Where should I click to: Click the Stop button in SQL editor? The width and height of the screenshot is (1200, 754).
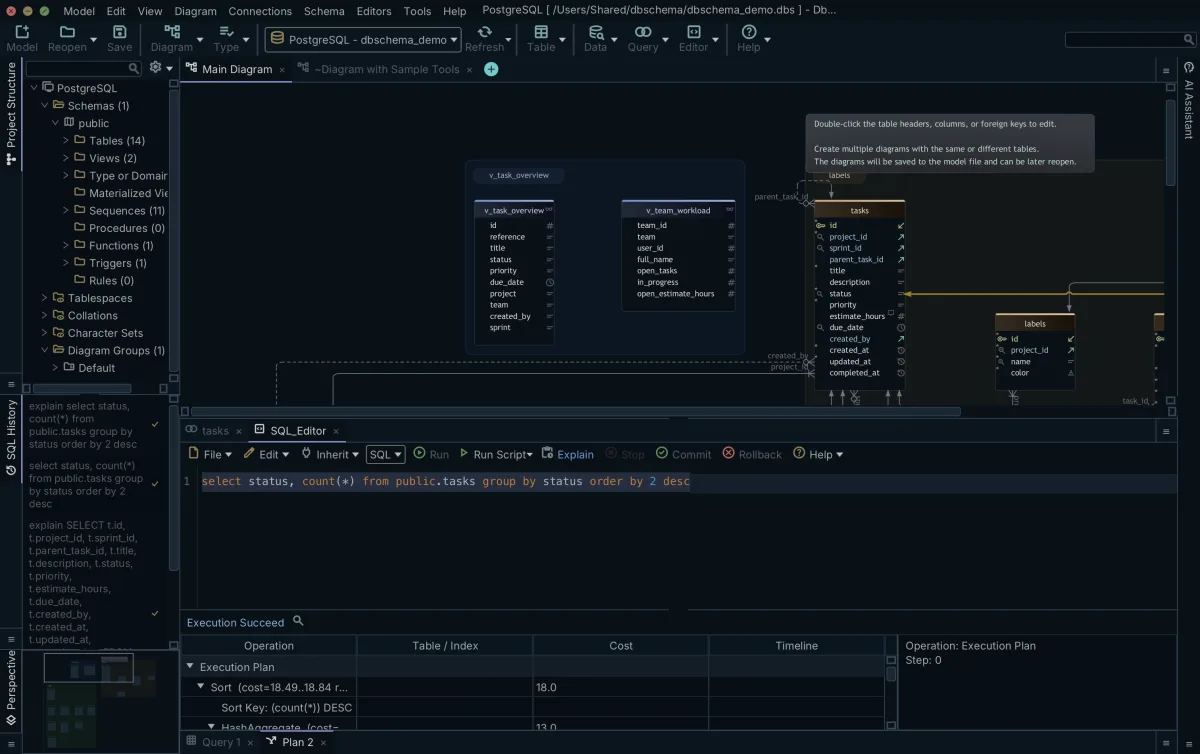(625, 454)
